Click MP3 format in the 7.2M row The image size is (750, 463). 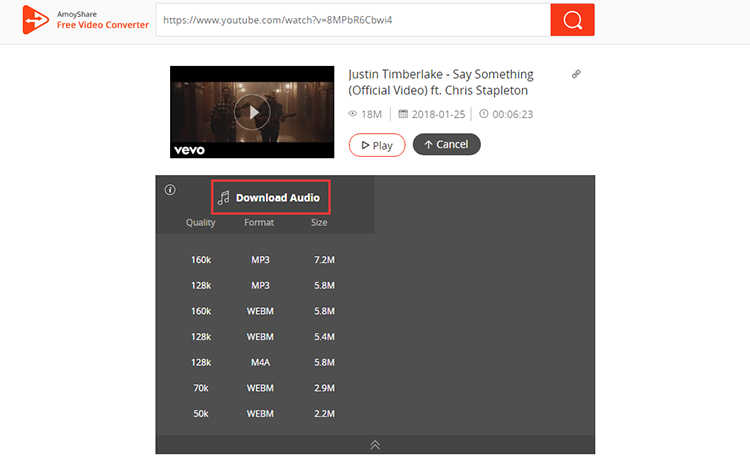click(x=260, y=260)
